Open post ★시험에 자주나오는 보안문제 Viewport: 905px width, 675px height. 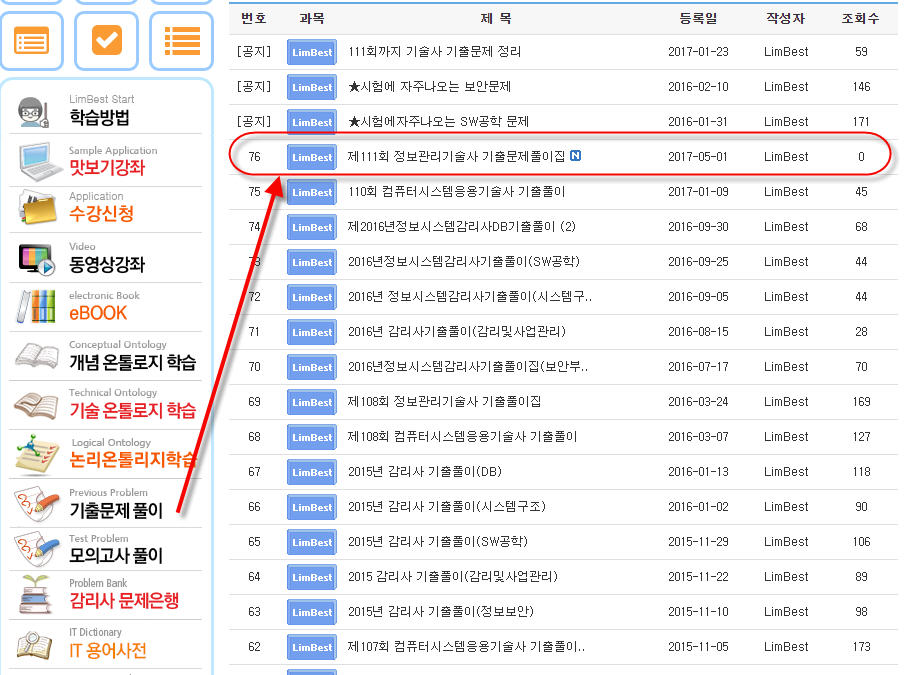[x=429, y=87]
